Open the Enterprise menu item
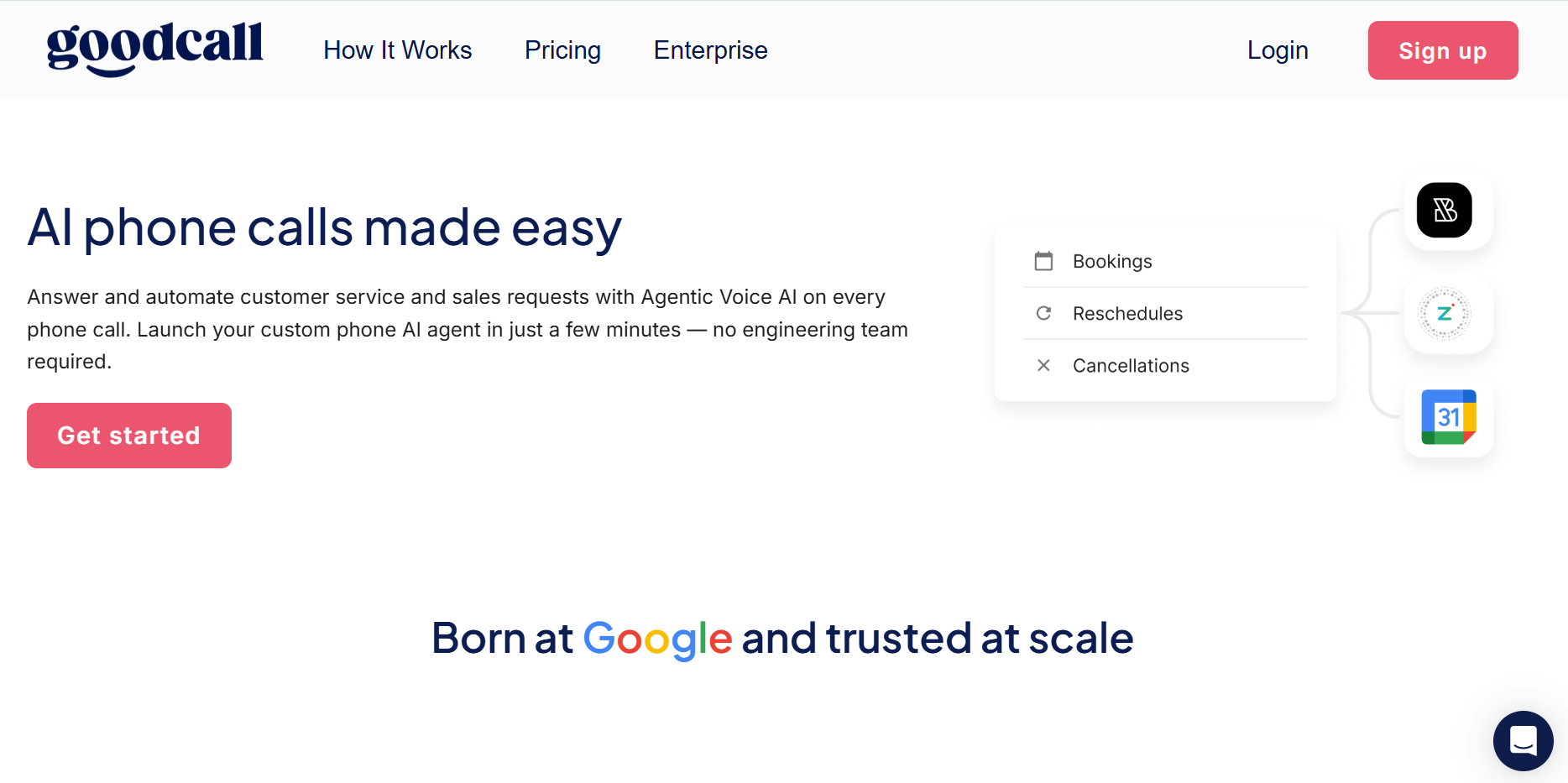 click(x=710, y=50)
